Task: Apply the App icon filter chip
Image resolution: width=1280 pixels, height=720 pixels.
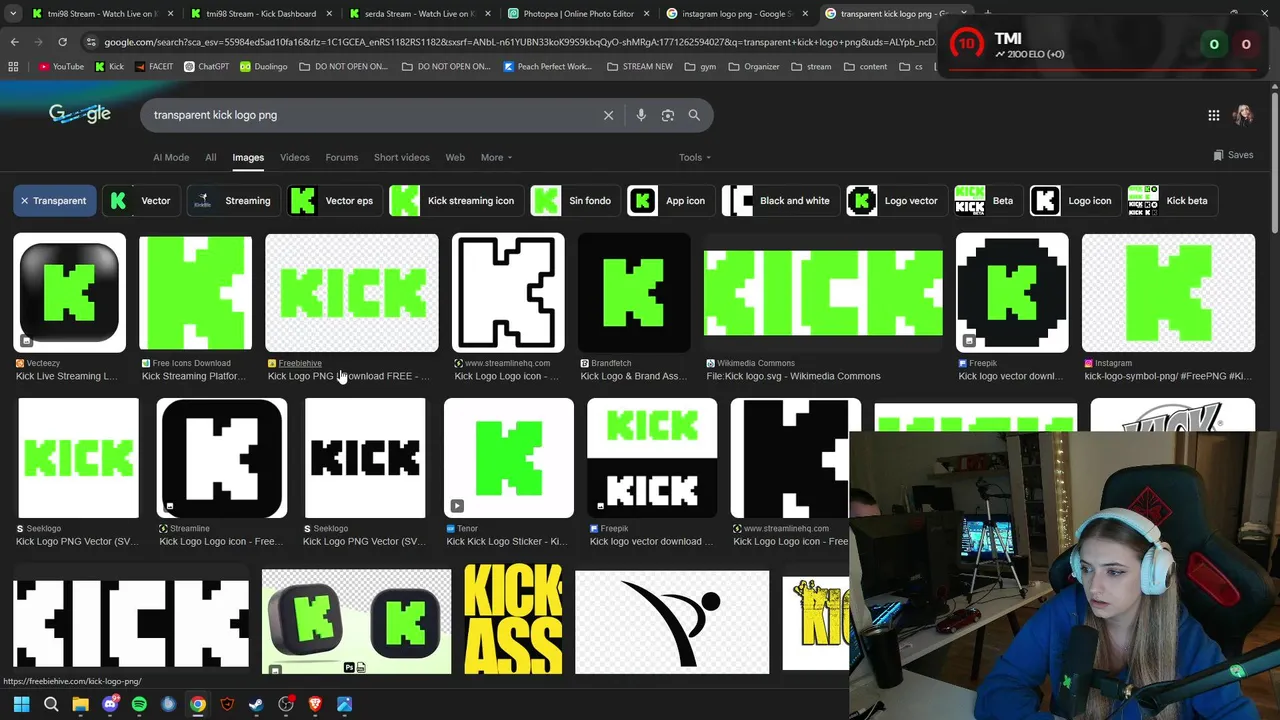Action: (669, 201)
